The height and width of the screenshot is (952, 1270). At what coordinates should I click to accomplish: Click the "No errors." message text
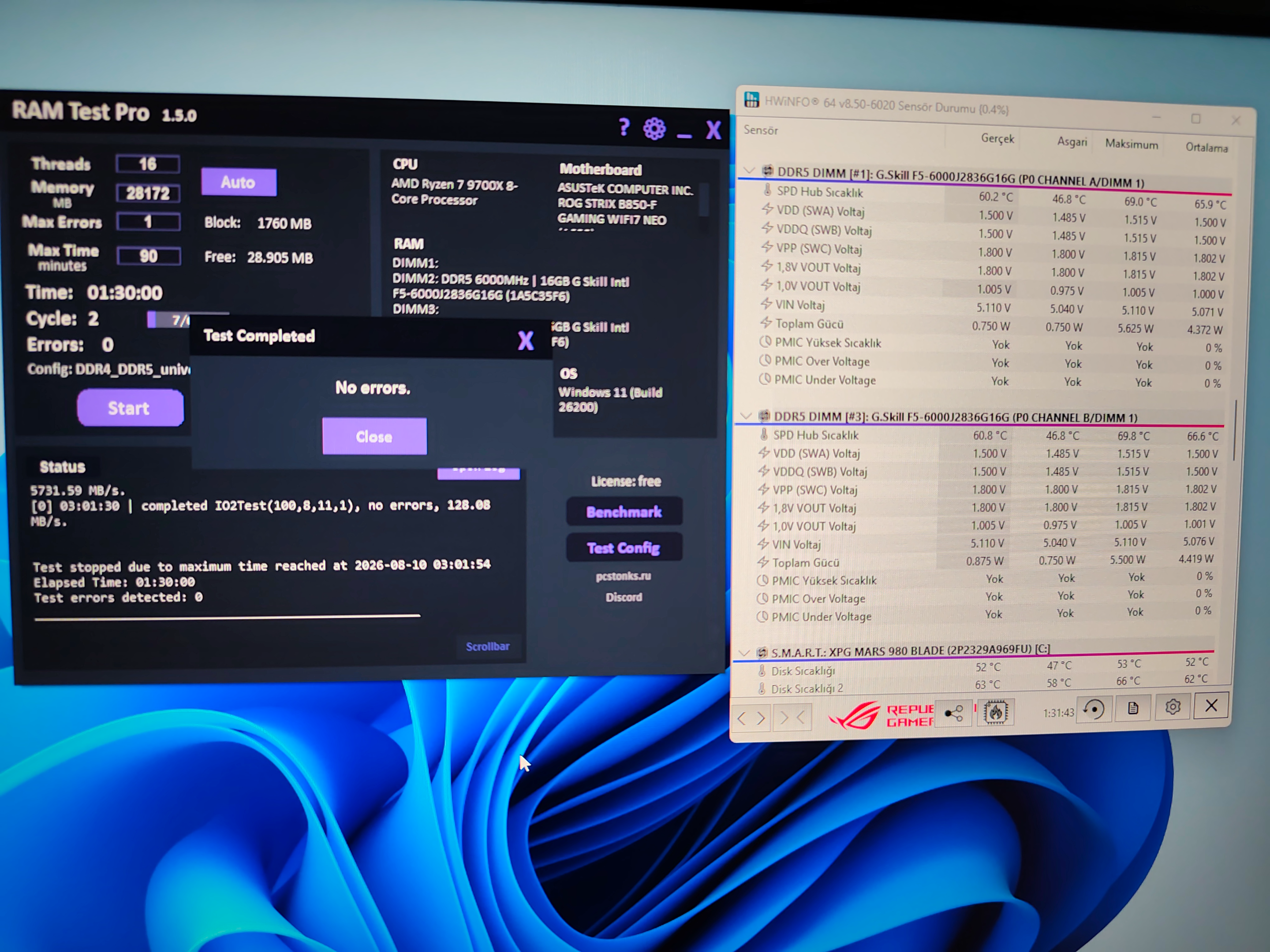click(x=373, y=388)
